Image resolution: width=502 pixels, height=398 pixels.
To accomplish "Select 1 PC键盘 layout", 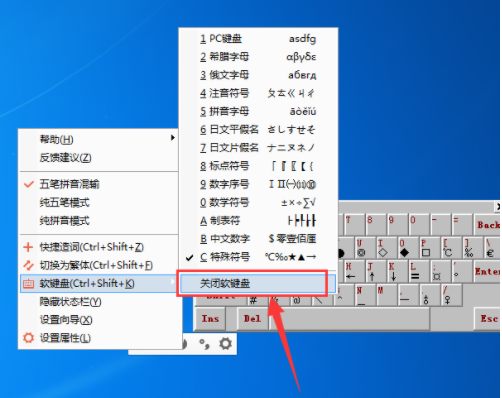I will [258, 39].
